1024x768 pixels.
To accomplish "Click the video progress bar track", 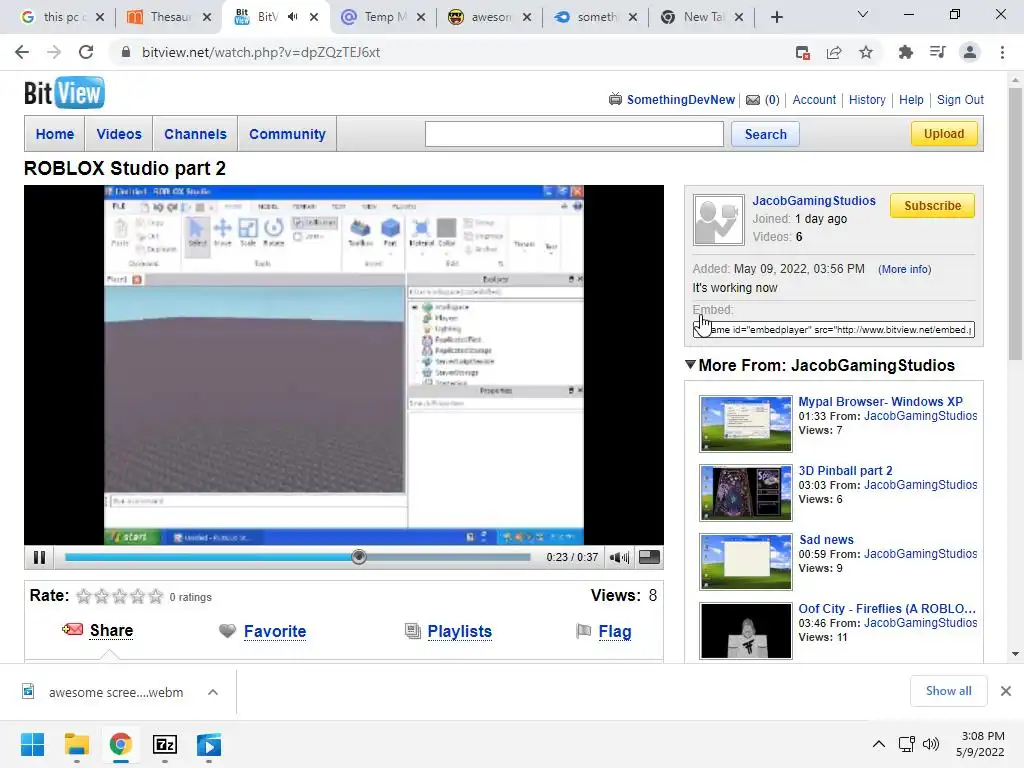I will (298, 557).
